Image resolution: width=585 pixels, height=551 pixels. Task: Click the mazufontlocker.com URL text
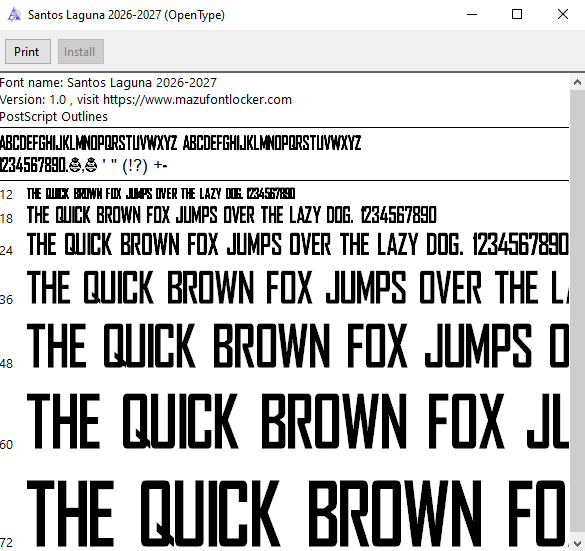point(197,100)
